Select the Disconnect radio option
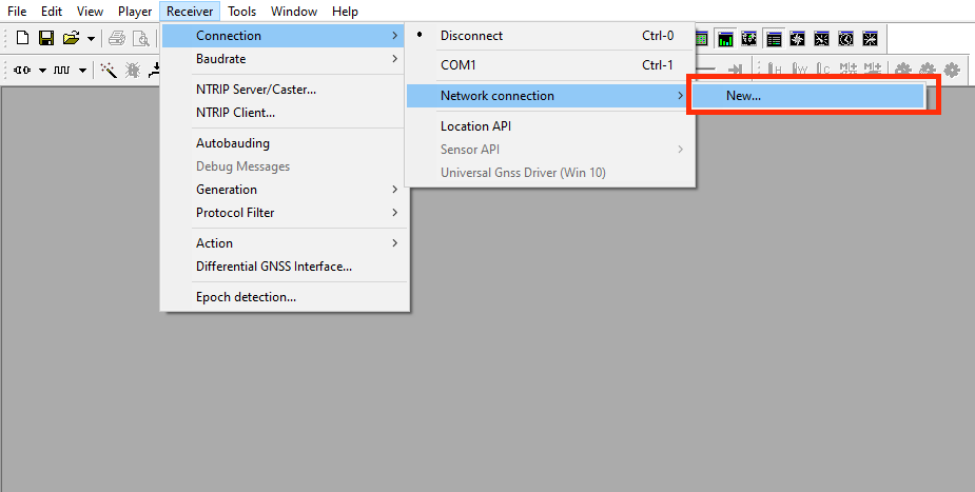The image size is (975, 492). coord(471,36)
